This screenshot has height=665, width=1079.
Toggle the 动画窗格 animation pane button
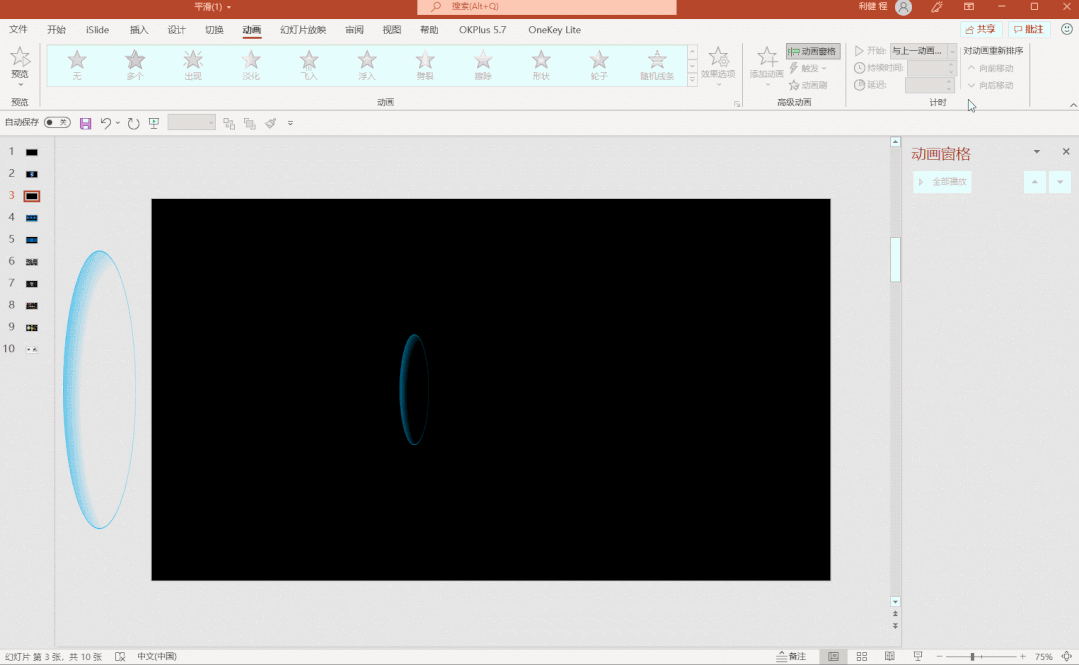click(x=813, y=52)
